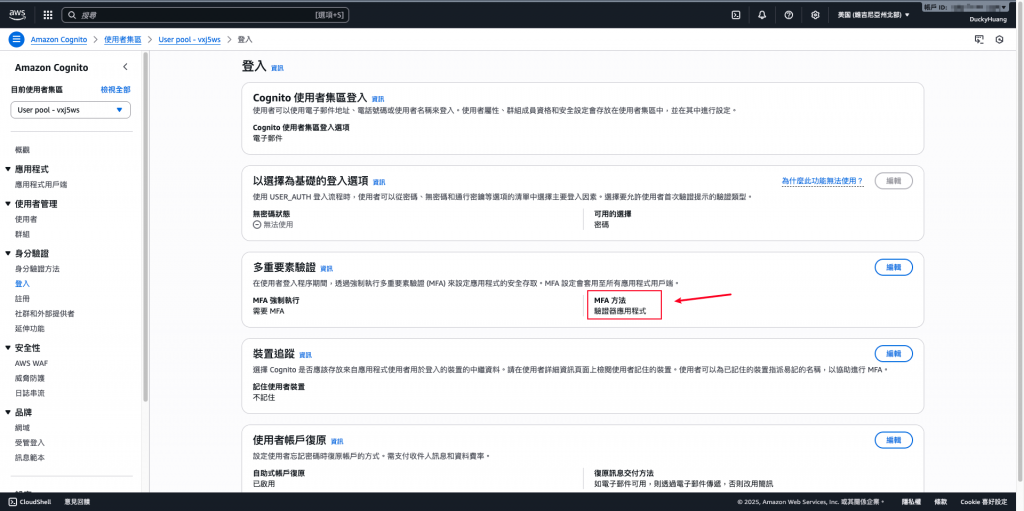Go to Amazon Cognito breadcrumb link
The image size is (1024, 511).
(x=59, y=39)
